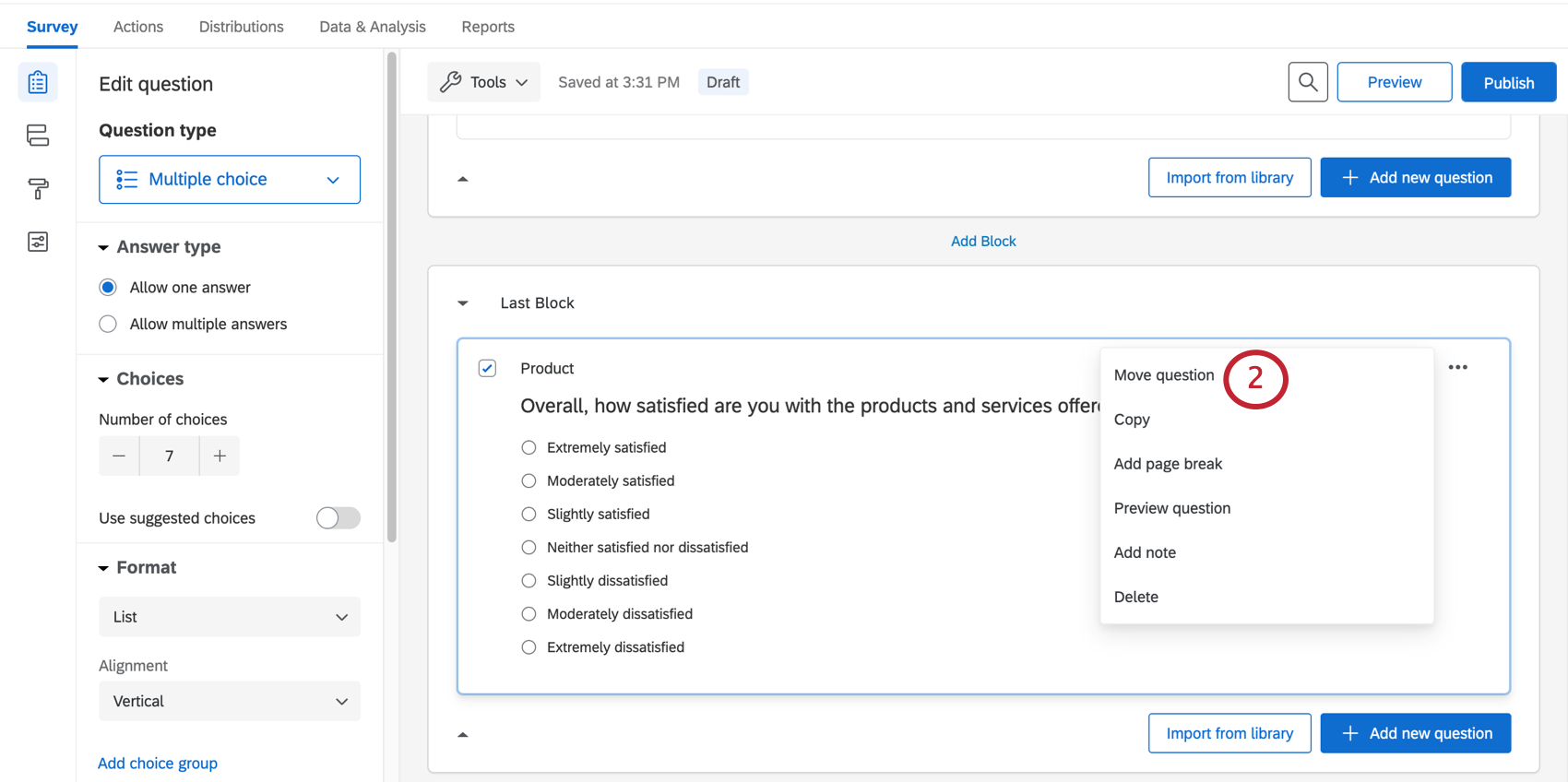Select Allow multiple answers radio button

(108, 324)
